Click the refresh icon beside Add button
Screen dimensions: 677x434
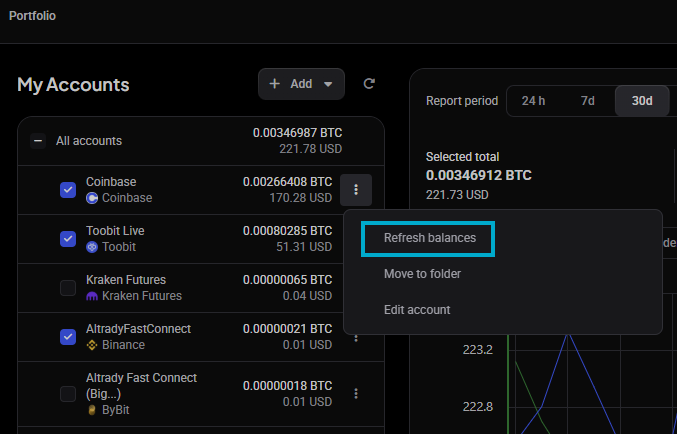tap(369, 84)
